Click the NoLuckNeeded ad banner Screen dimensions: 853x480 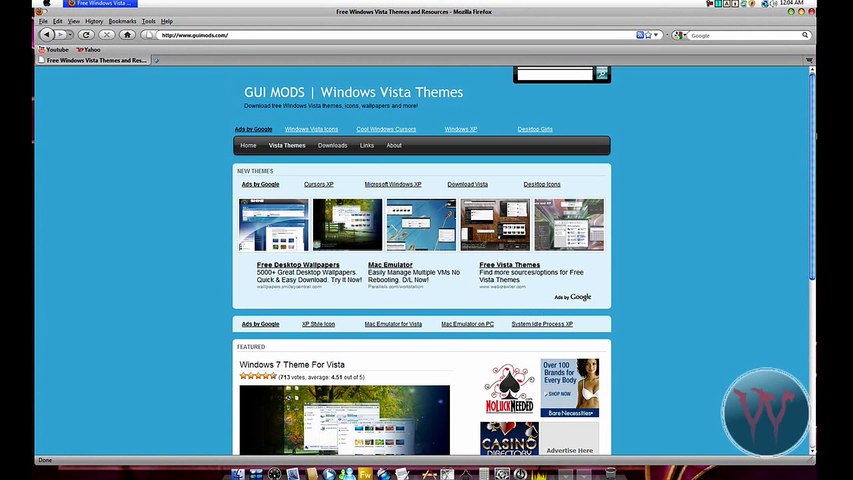pyautogui.click(x=509, y=389)
